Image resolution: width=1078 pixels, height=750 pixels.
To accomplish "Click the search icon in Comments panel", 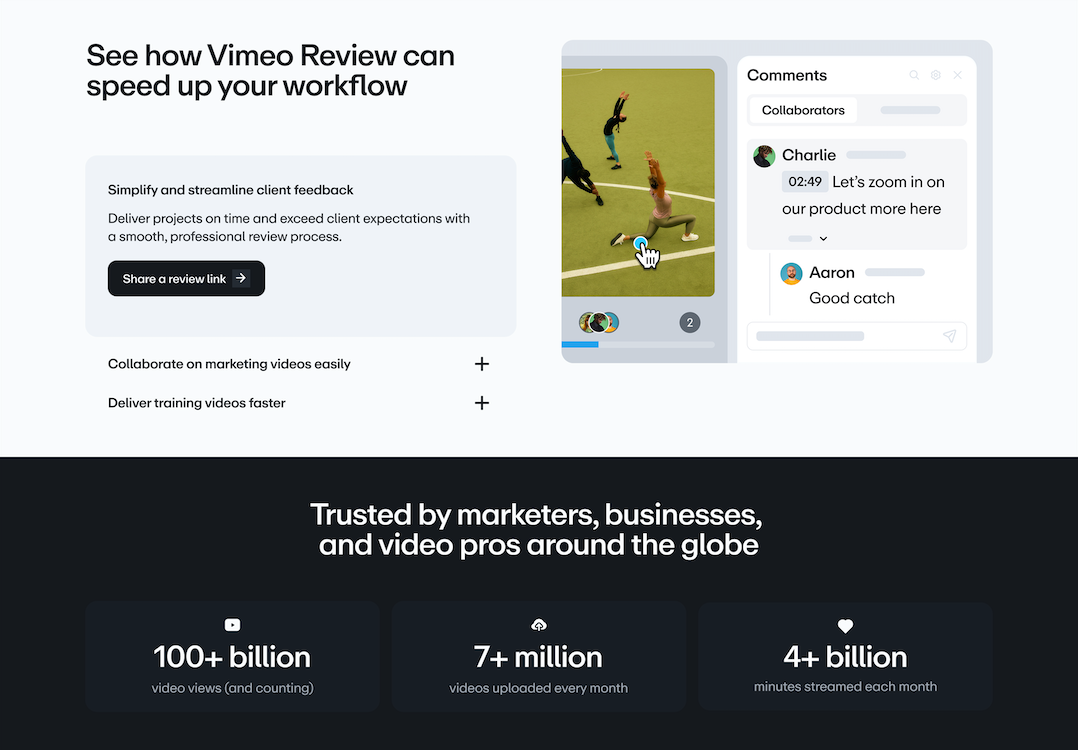I will coord(914,75).
